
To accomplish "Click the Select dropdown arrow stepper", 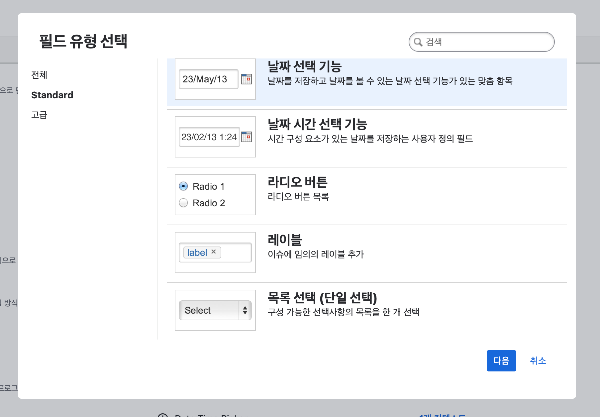I will point(245,310).
